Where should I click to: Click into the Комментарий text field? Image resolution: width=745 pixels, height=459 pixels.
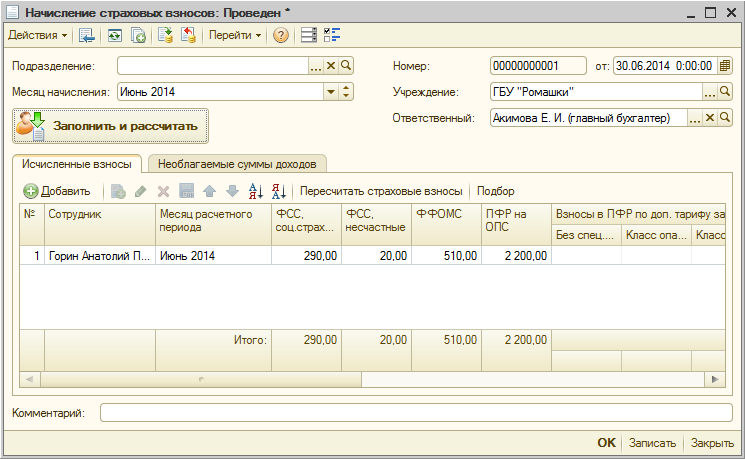click(416, 412)
